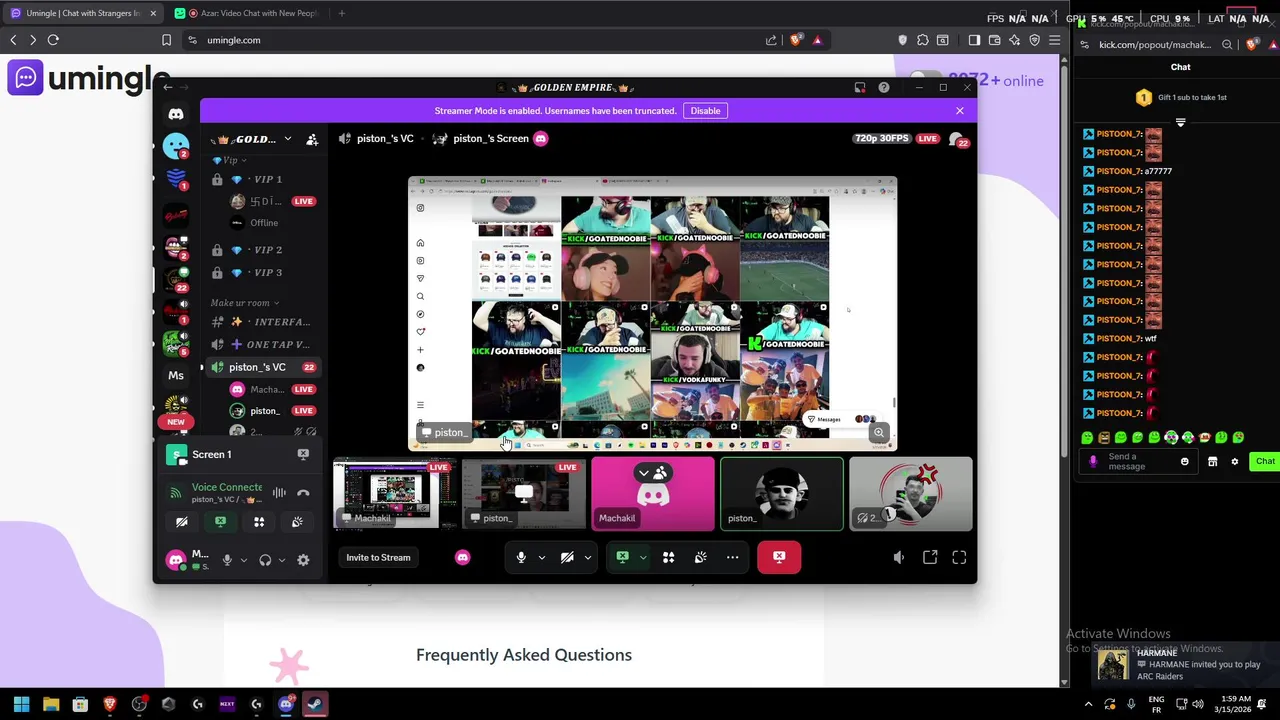Click Disable streamer mode button
This screenshot has width=1280, height=720.
[x=705, y=111]
